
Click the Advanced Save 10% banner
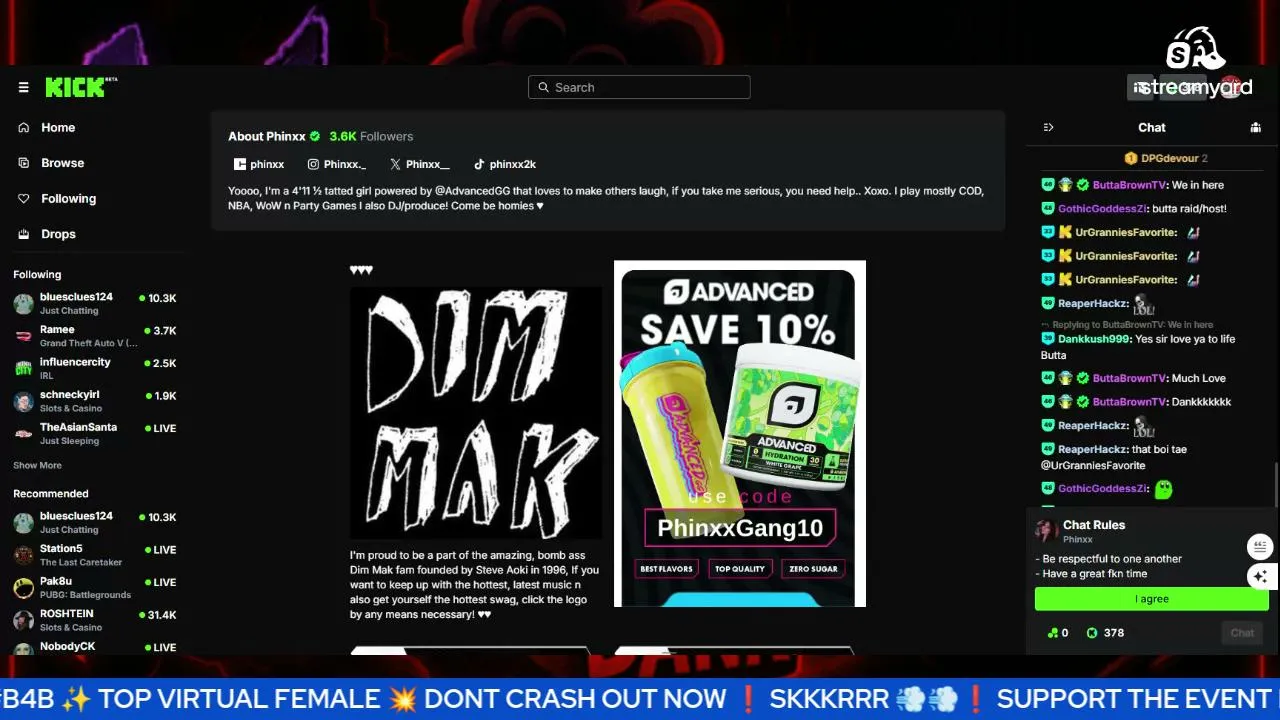pos(740,434)
